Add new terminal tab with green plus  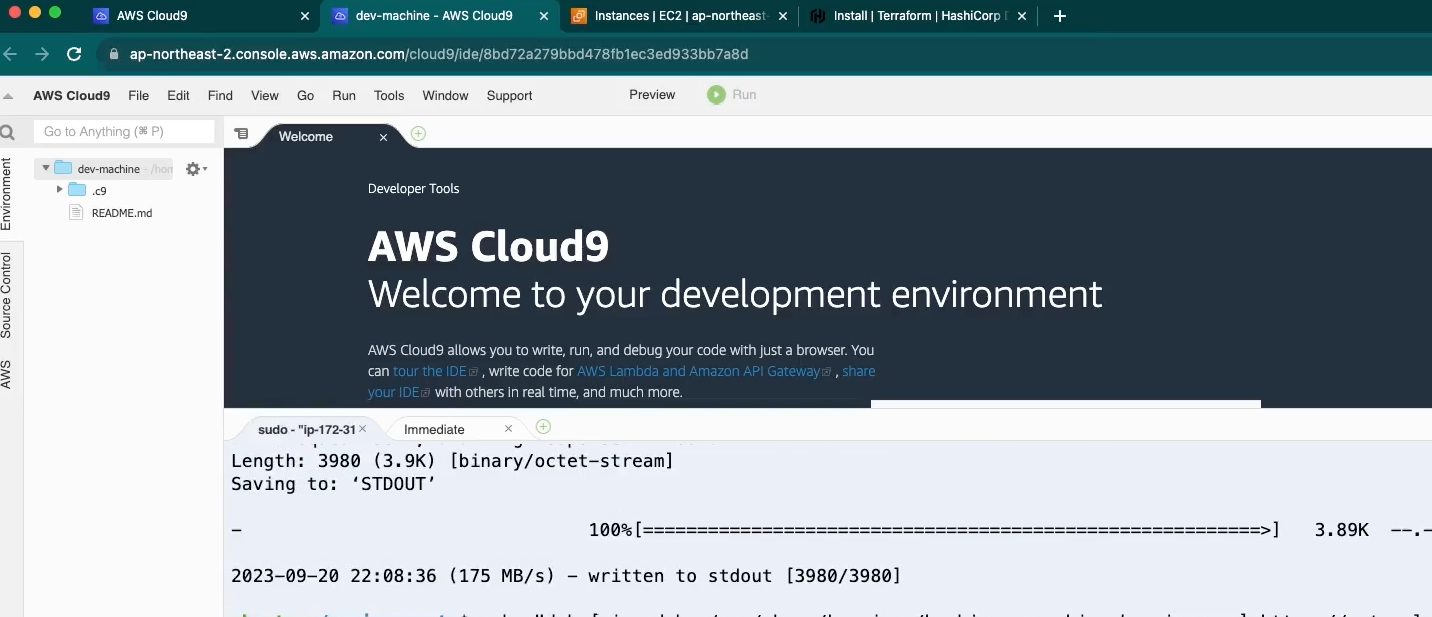543,427
